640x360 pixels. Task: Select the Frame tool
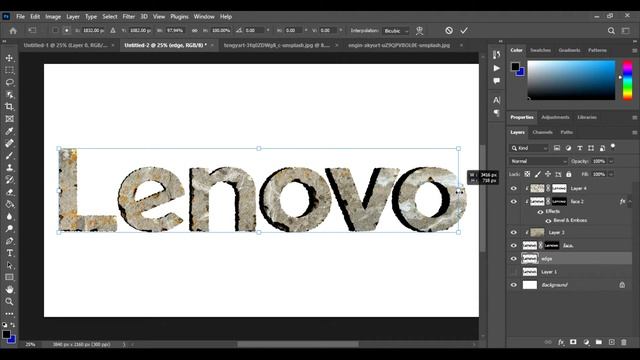(9, 119)
